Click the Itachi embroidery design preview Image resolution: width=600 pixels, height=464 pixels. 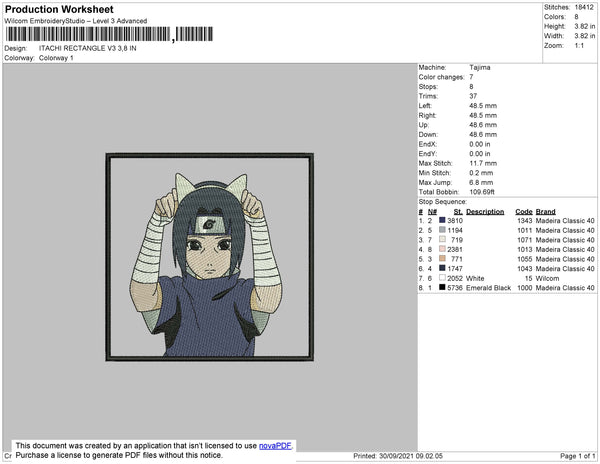coord(210,257)
